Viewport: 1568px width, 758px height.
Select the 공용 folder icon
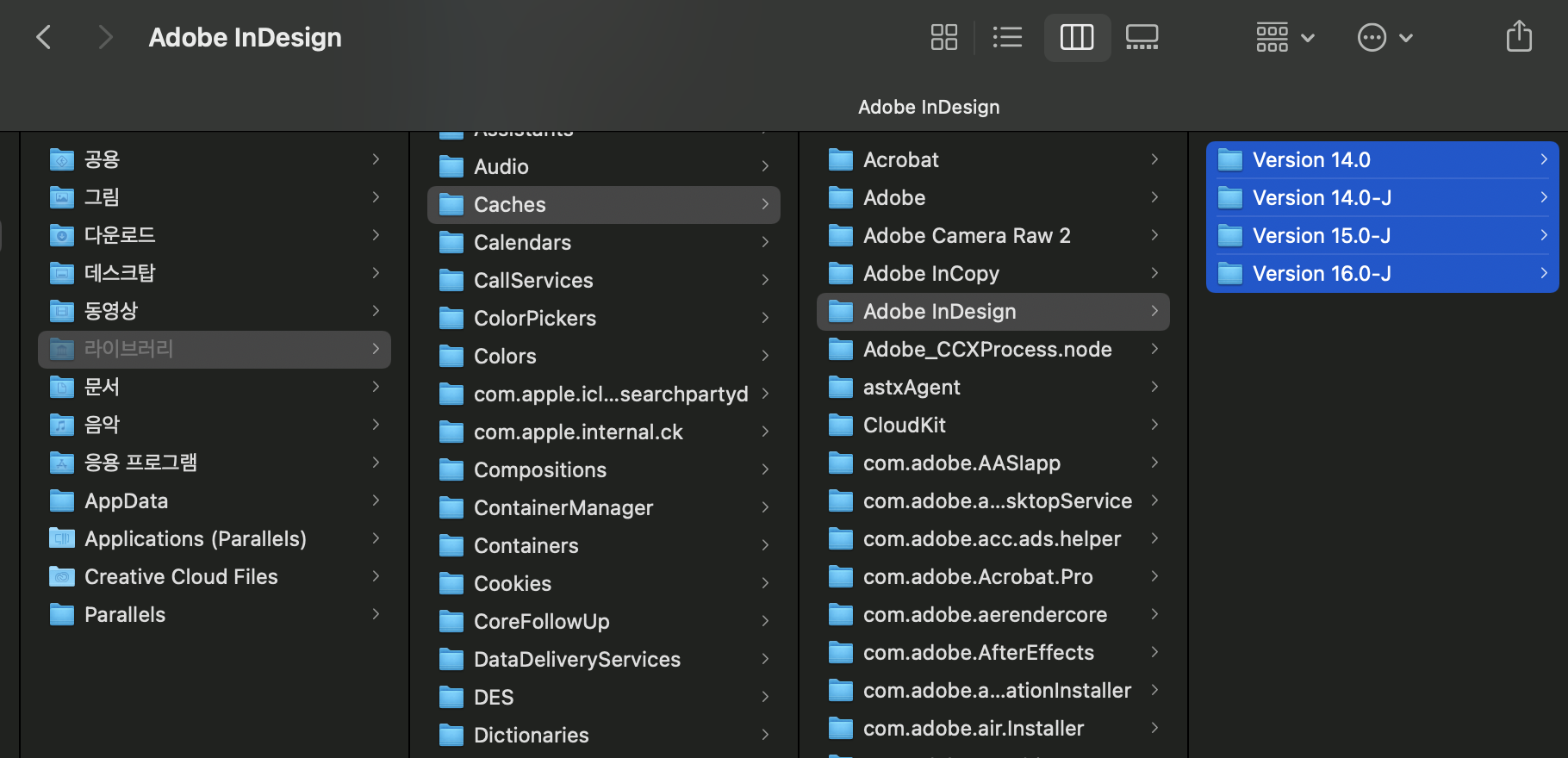point(62,159)
